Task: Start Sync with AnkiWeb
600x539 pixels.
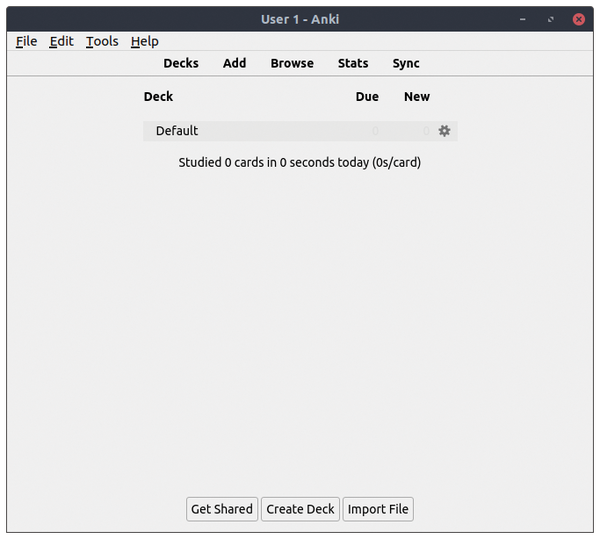Action: [x=406, y=63]
